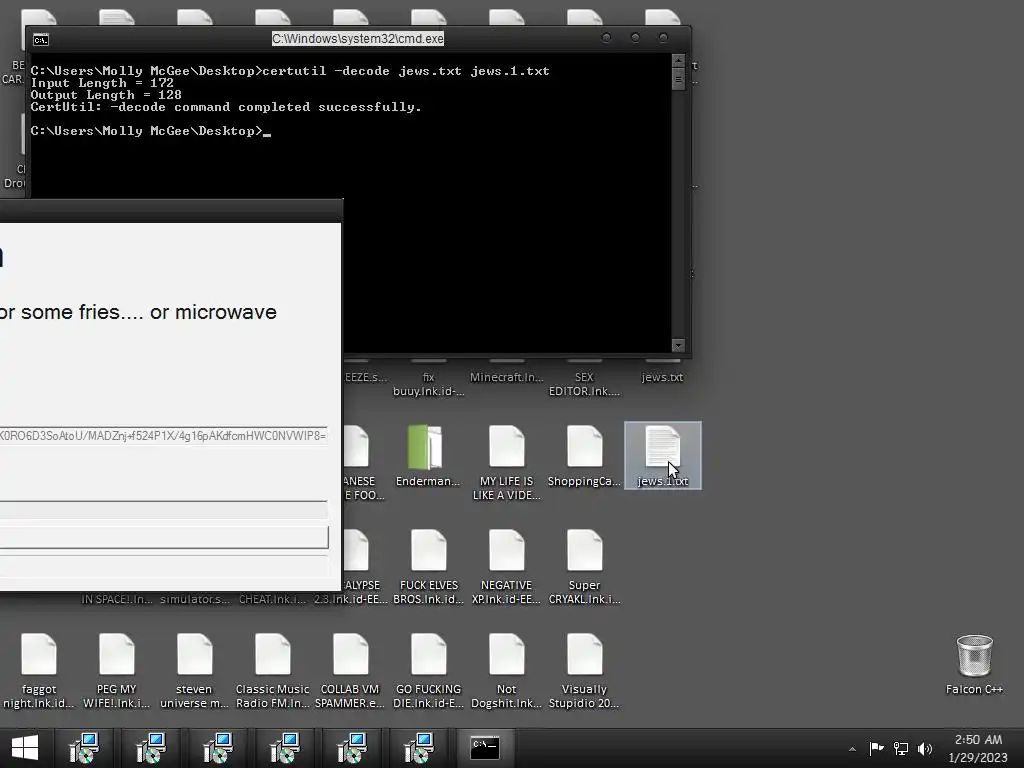The image size is (1024, 768).
Task: Select the SEX EDITOR.lnk label
Action: 584,384
